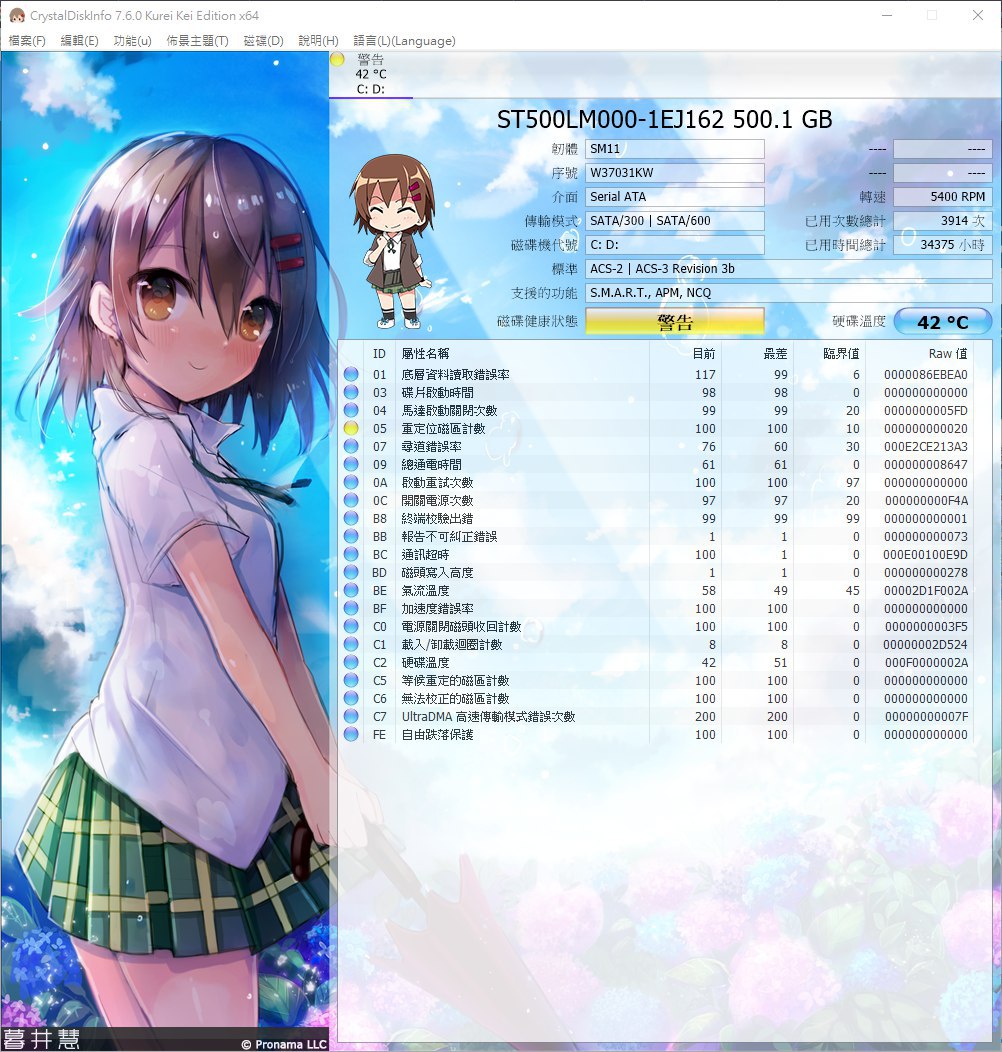Image resolution: width=1002 pixels, height=1052 pixels.
Task: Click the 臨界值 column header
Action: [842, 354]
